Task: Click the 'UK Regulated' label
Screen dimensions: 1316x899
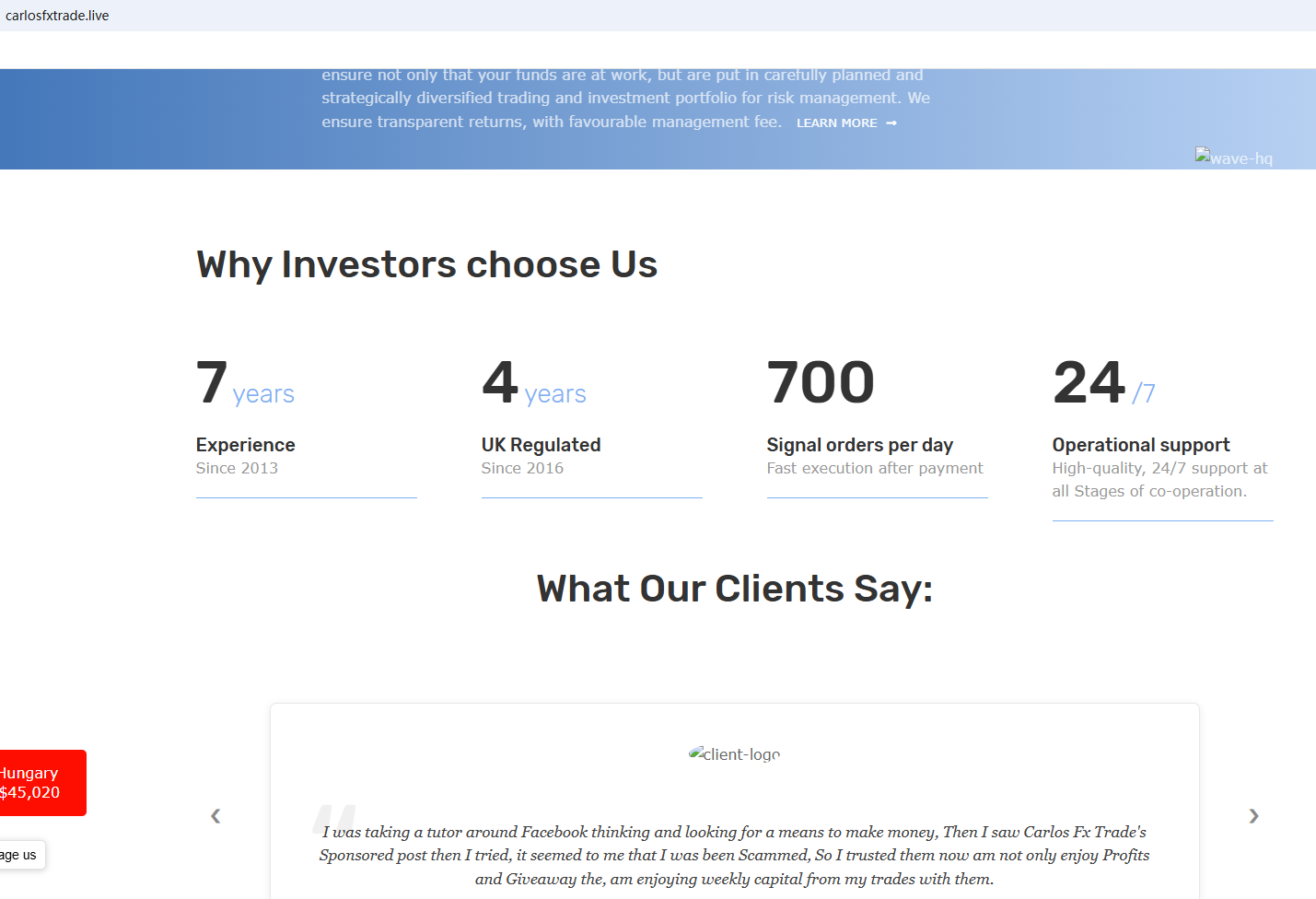Action: point(541,445)
